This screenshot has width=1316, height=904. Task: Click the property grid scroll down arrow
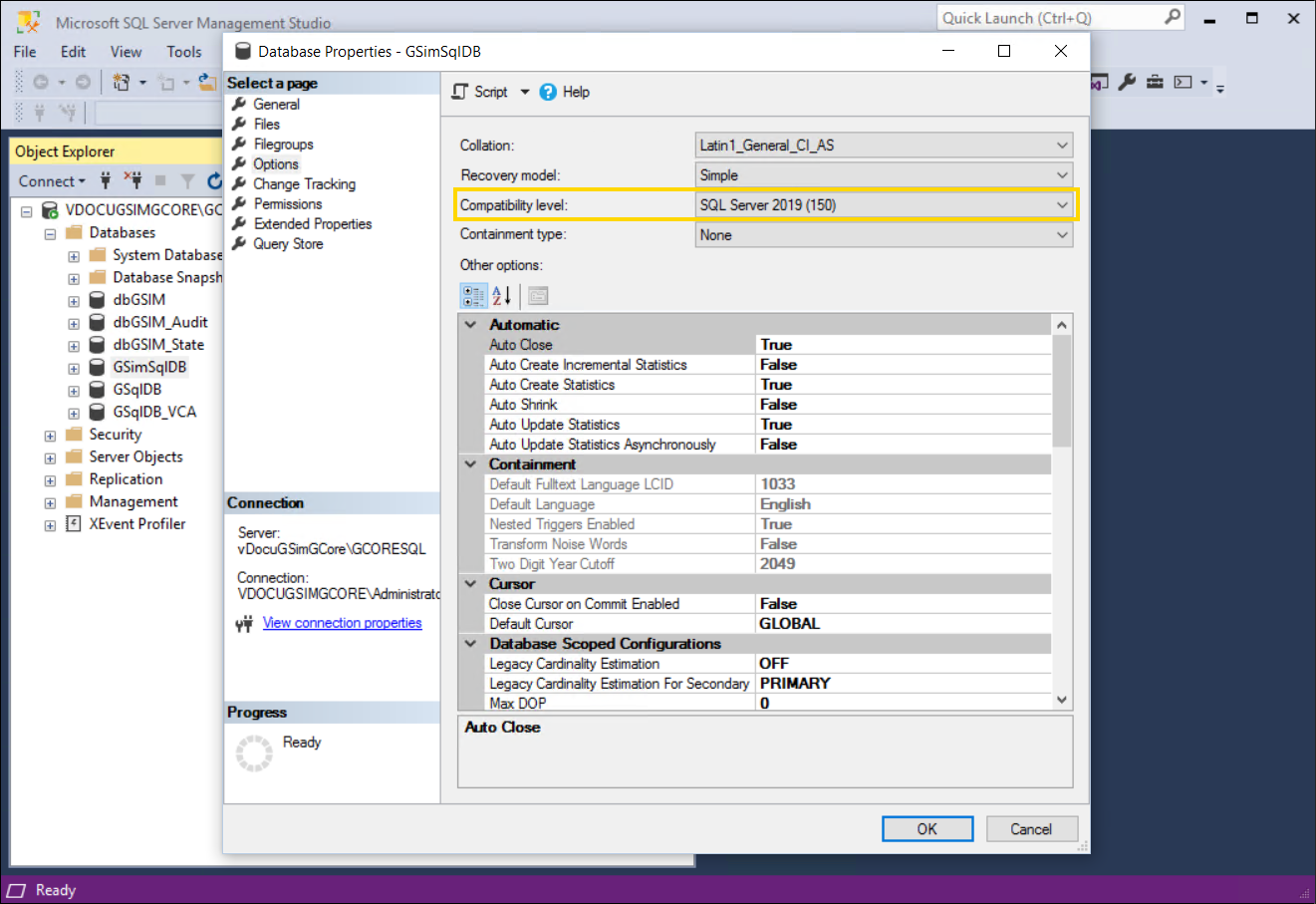click(1062, 701)
